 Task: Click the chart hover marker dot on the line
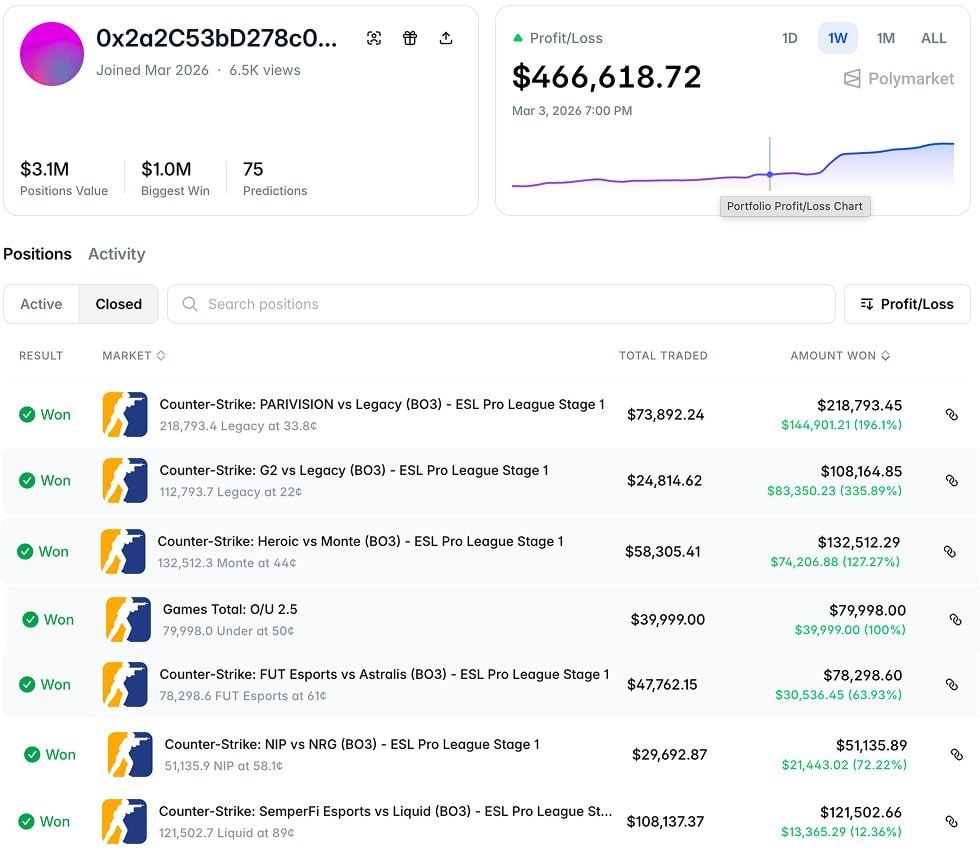click(770, 174)
